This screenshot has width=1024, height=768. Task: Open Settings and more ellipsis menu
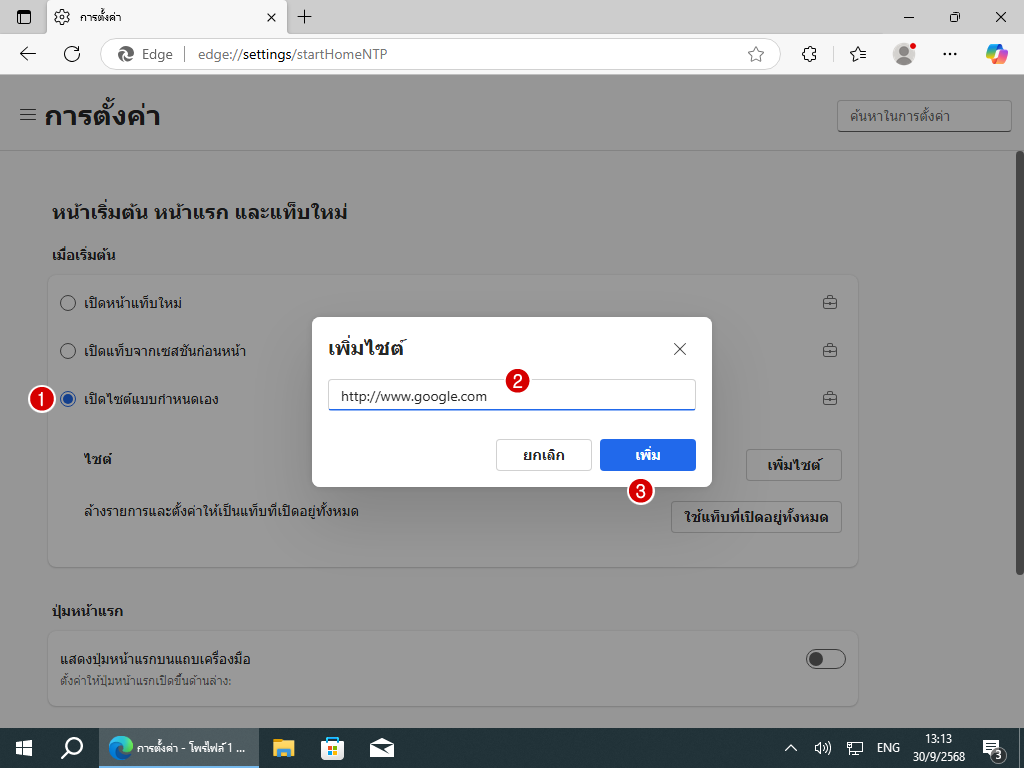[950, 54]
